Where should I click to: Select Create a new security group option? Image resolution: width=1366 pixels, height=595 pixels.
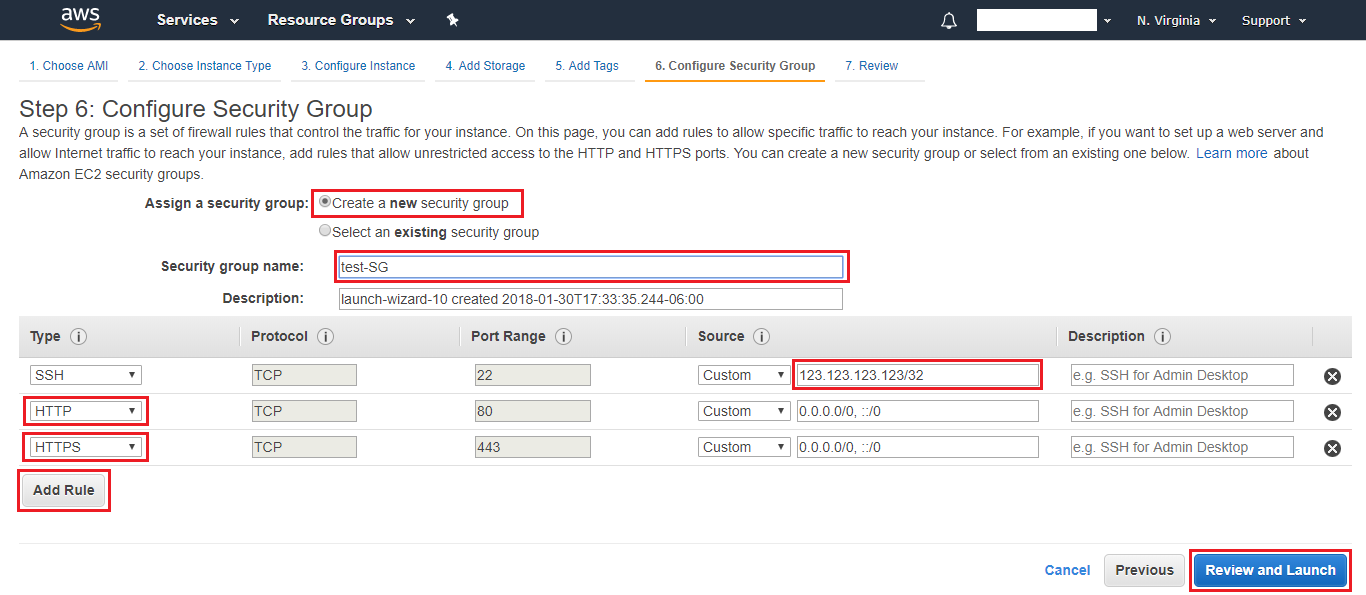point(325,202)
